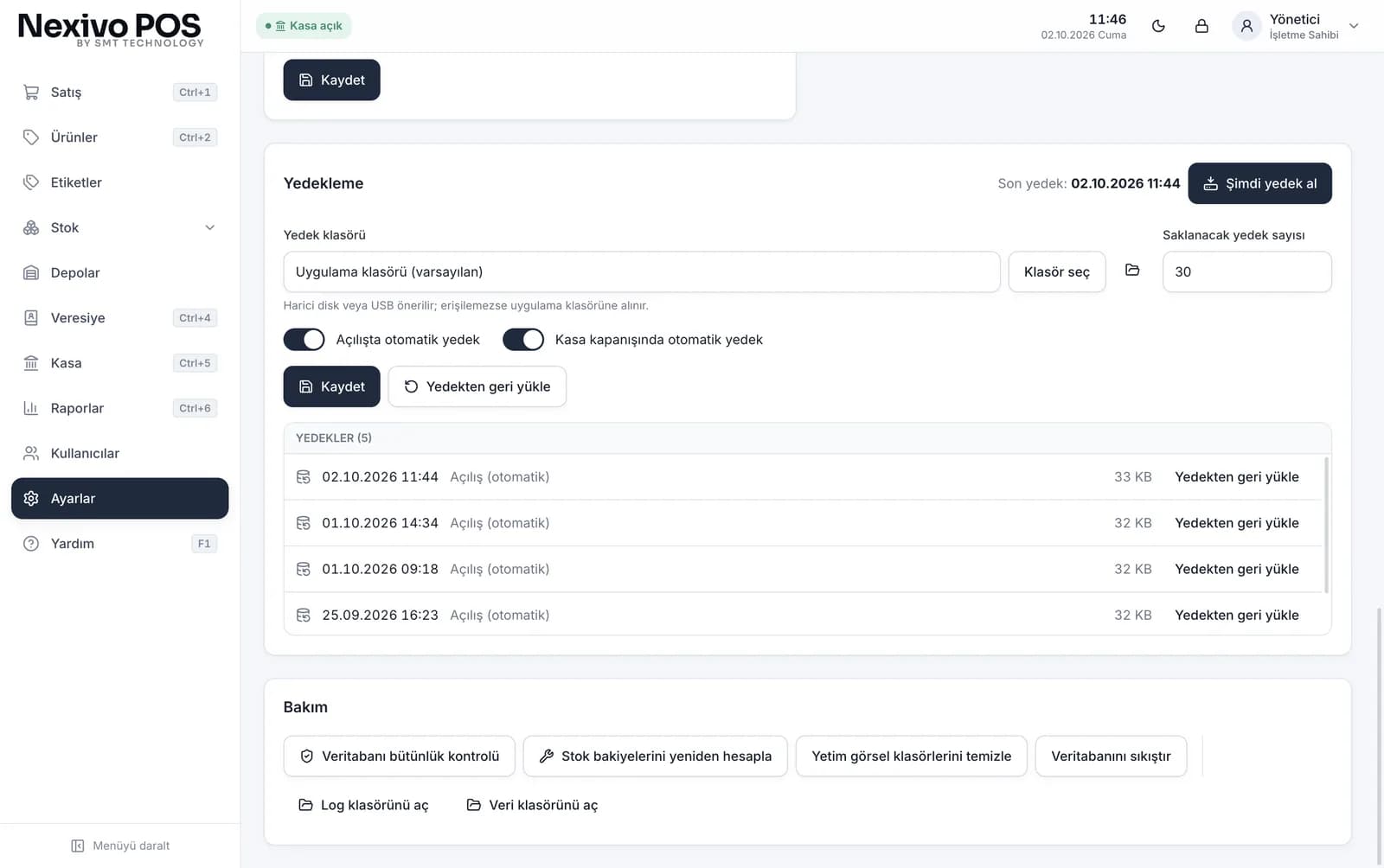Run Veritabanı bütünlük kontrolü
This screenshot has height=868, width=1384.
click(x=399, y=756)
